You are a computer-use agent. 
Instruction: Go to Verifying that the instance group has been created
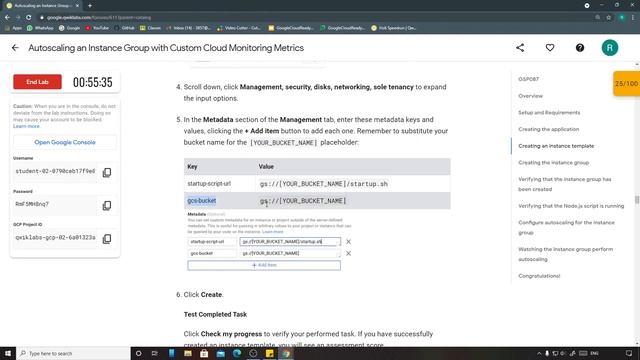pos(564,184)
